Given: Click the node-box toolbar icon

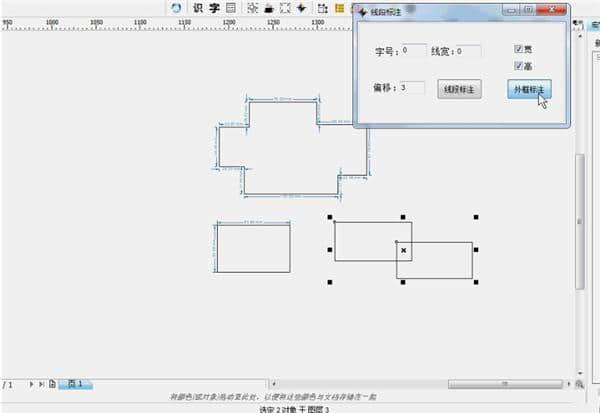Looking at the screenshot, I should [x=323, y=8].
